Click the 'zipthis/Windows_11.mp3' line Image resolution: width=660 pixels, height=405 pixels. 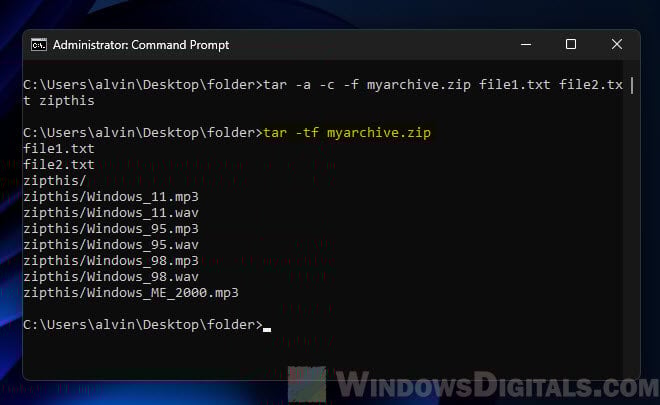coord(111,197)
